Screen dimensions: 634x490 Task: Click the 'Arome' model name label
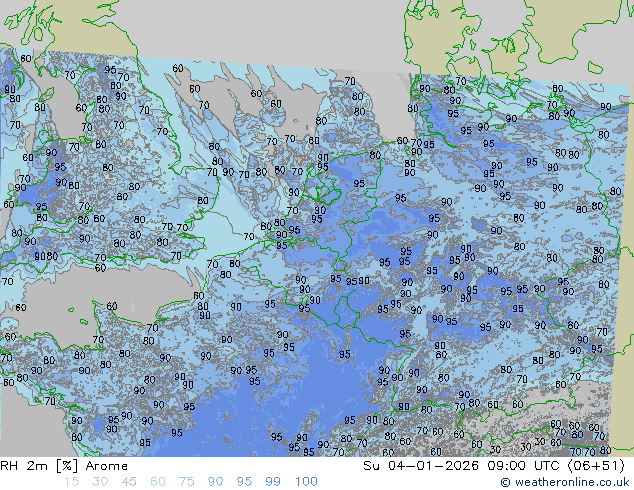coord(107,466)
